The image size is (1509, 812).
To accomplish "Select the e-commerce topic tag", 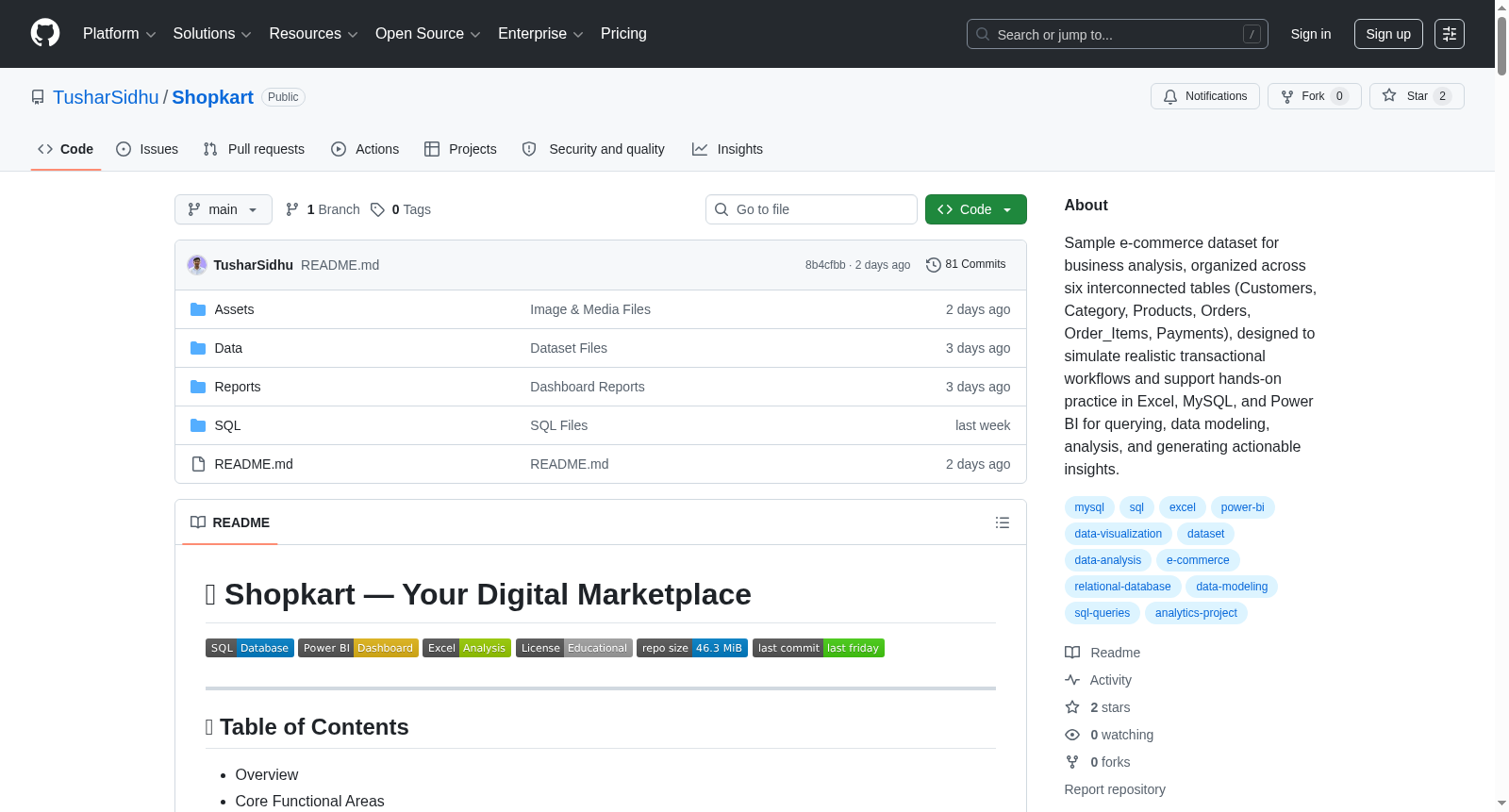I will pos(1198,560).
